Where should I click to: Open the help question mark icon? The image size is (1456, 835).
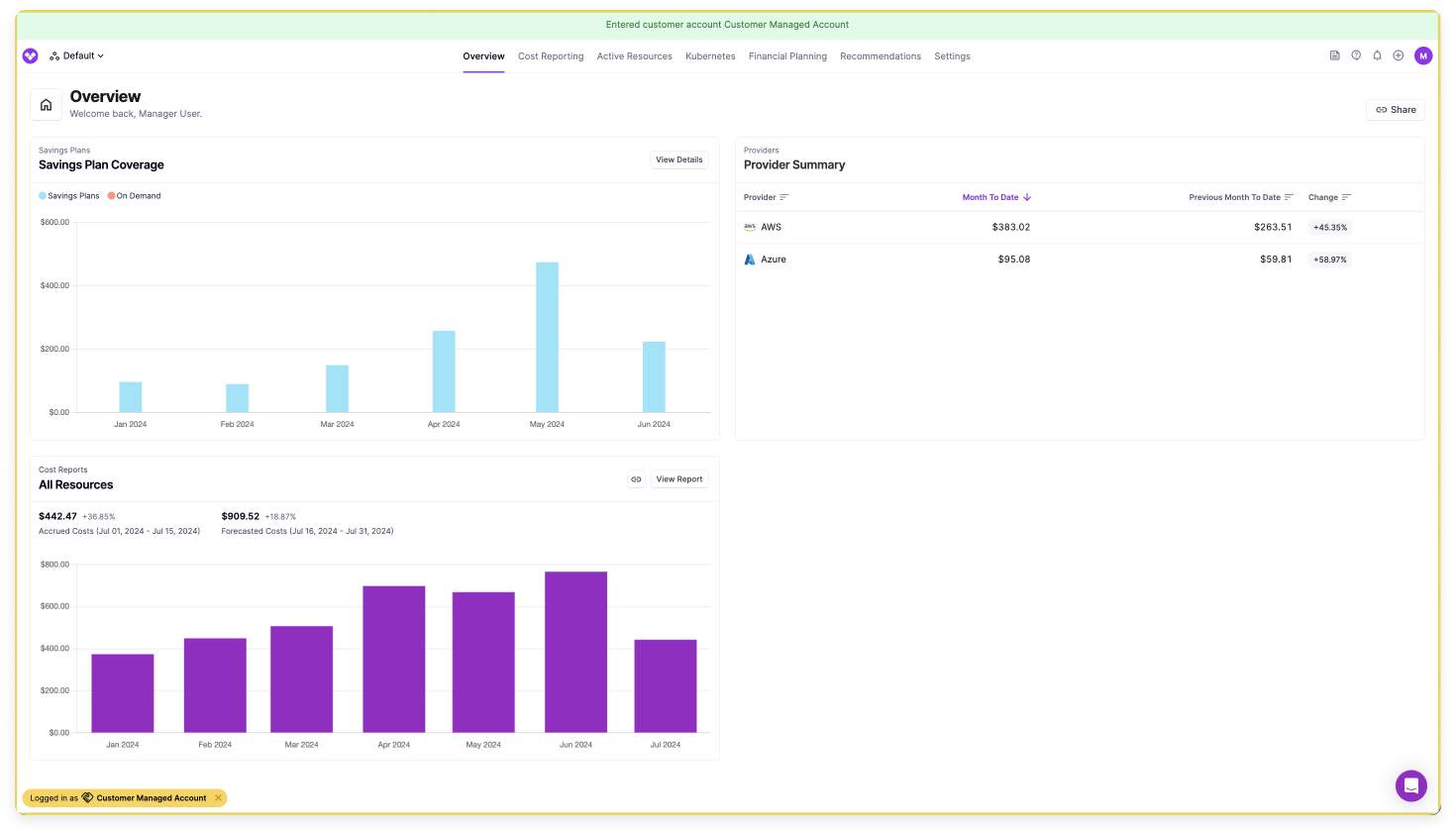pyautogui.click(x=1356, y=55)
